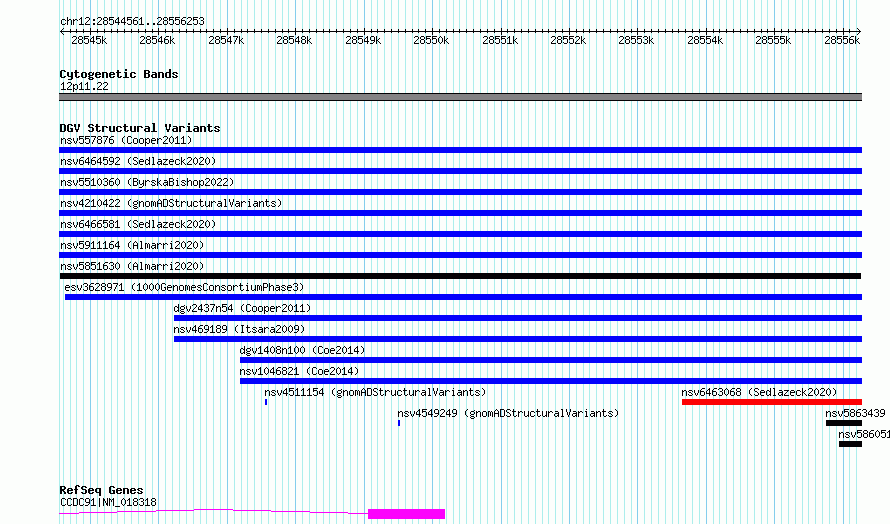This screenshot has width=890, height=524.
Task: Click the chr12:28544561..28556253 coordinate label
Action: click(132, 22)
